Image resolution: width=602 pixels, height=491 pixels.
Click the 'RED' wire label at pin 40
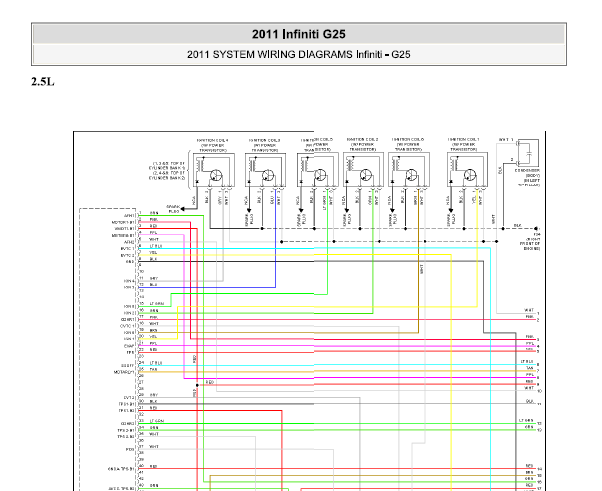tap(153, 466)
